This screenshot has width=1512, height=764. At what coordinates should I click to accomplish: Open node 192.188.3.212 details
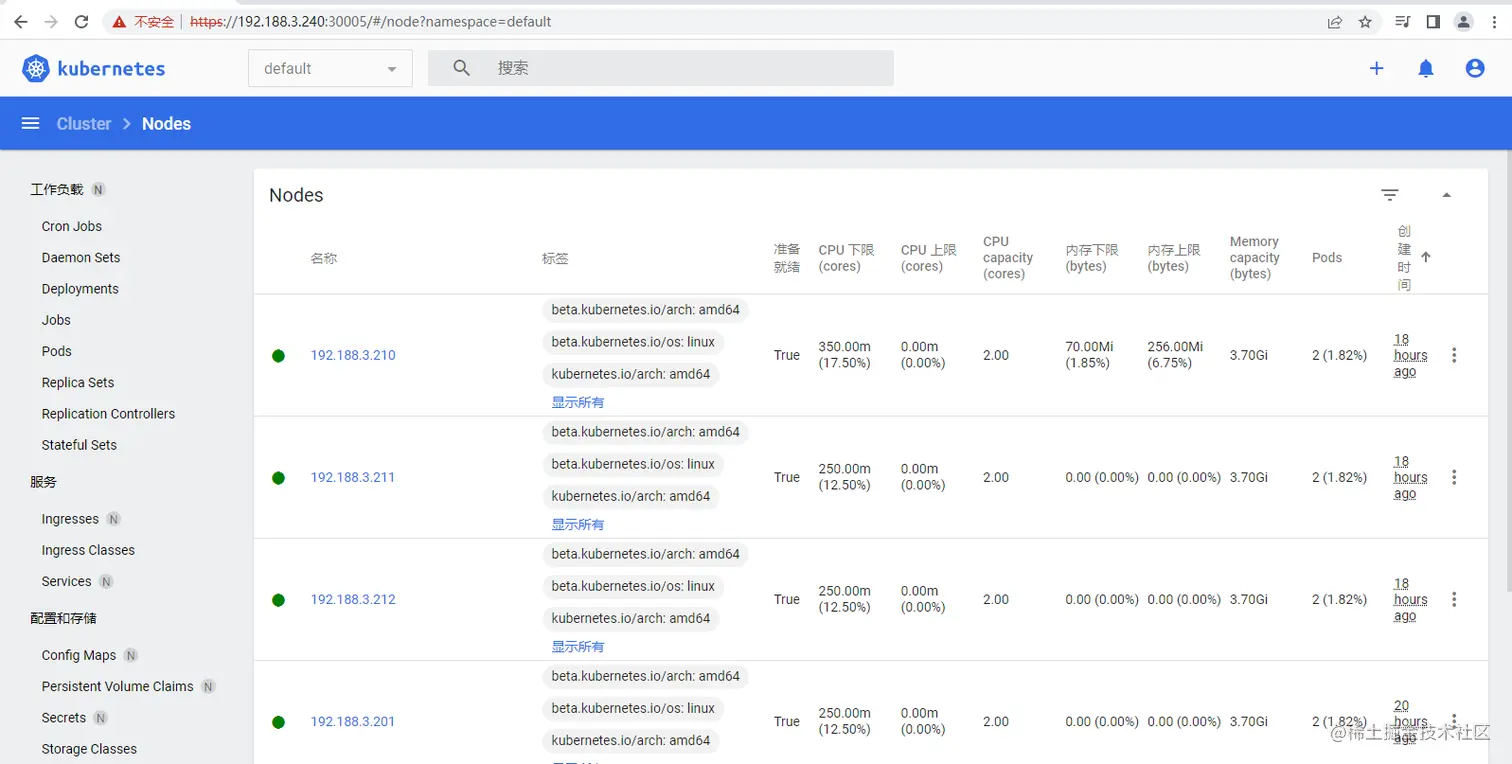[353, 599]
